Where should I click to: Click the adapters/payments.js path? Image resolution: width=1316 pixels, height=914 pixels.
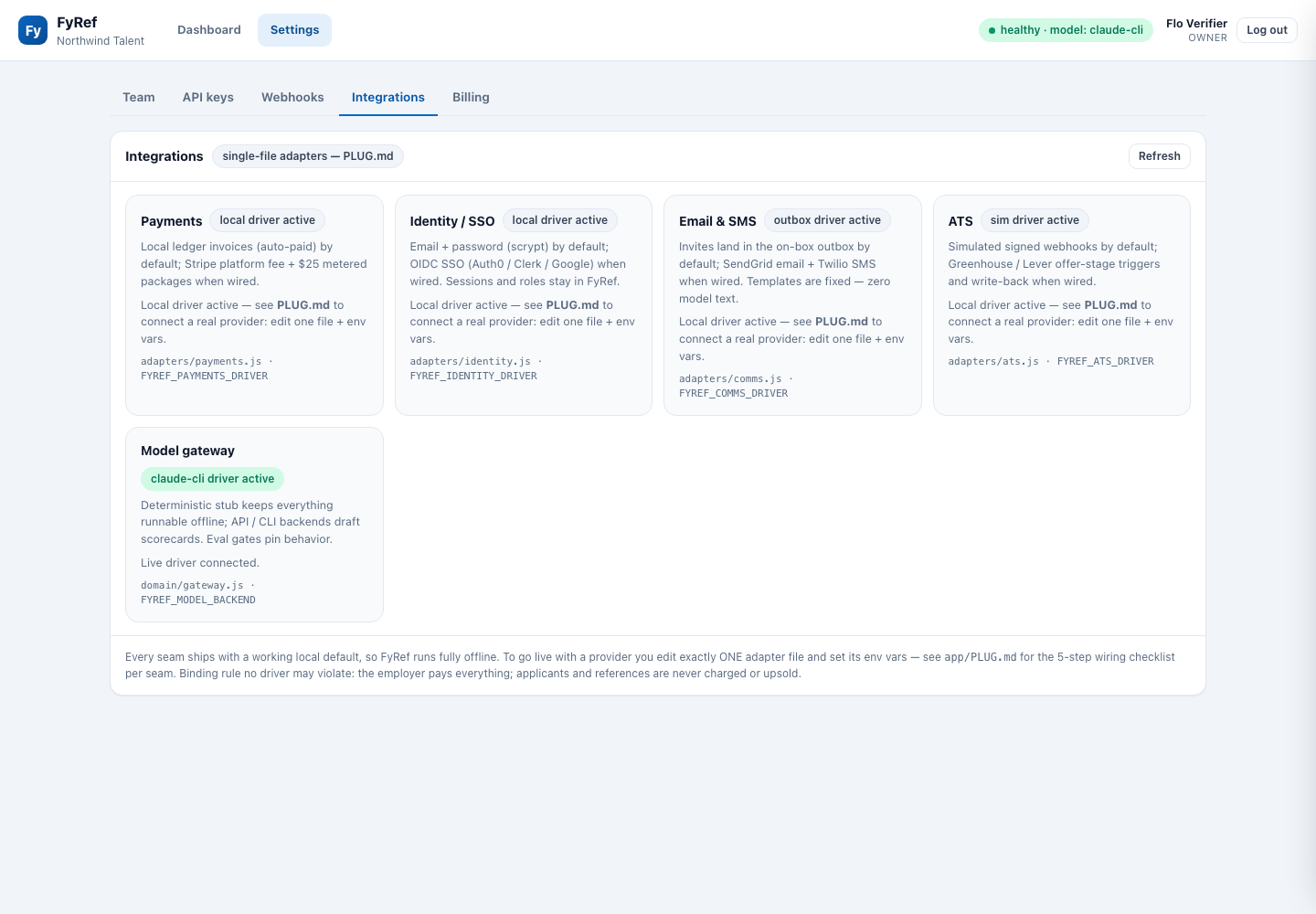point(201,362)
